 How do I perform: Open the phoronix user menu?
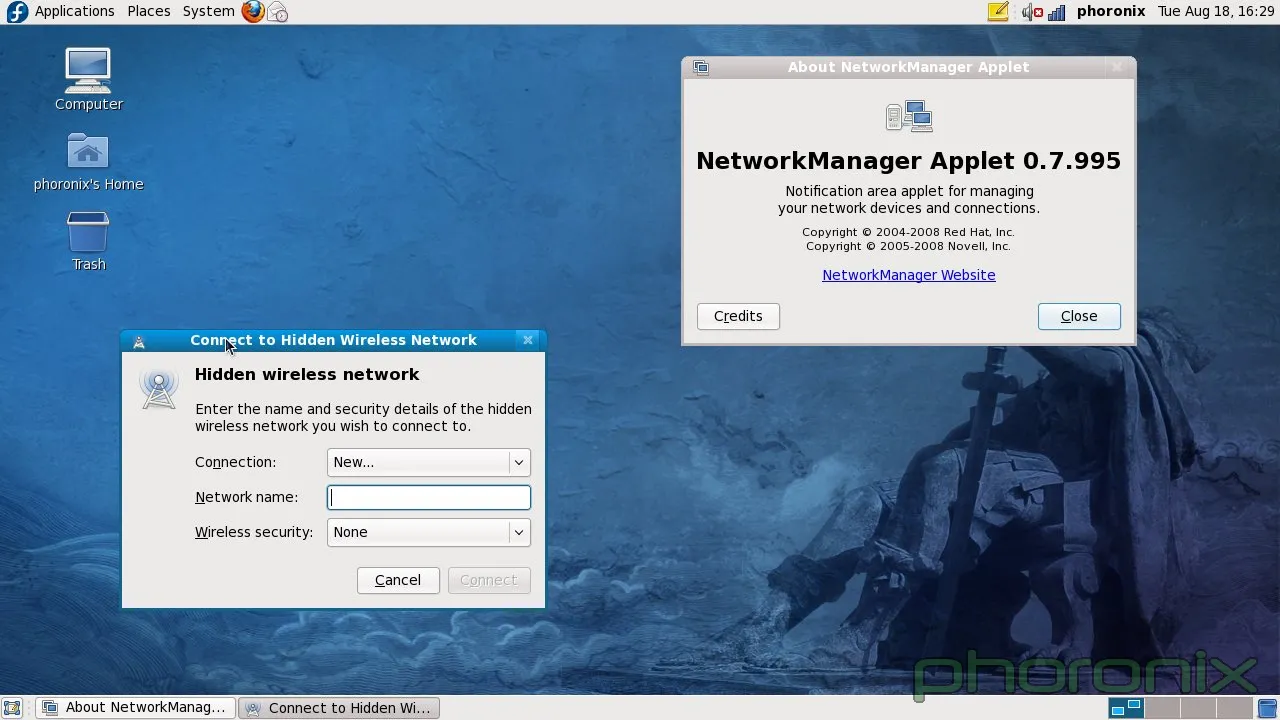click(x=1111, y=12)
